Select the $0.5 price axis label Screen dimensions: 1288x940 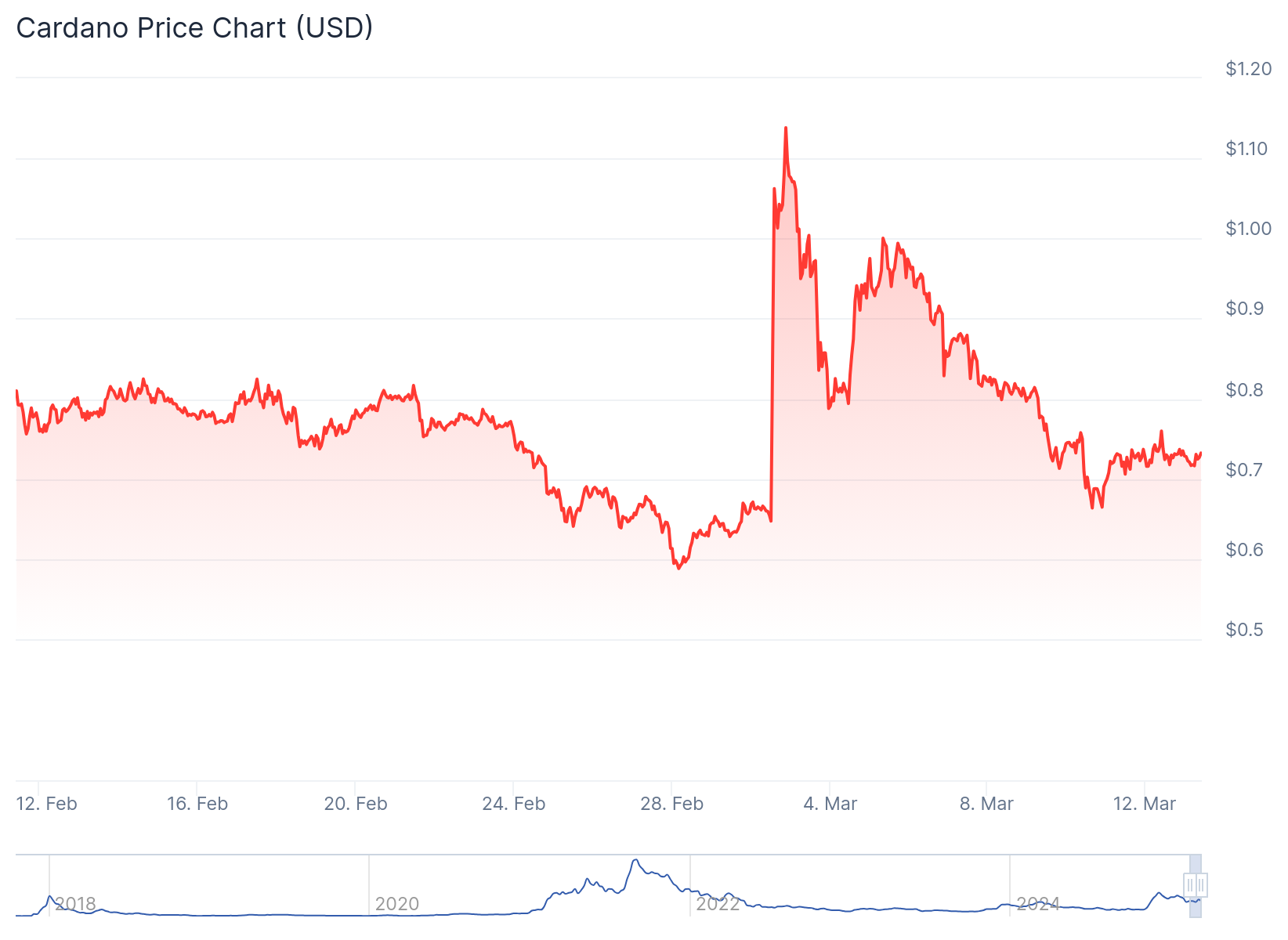[1245, 630]
